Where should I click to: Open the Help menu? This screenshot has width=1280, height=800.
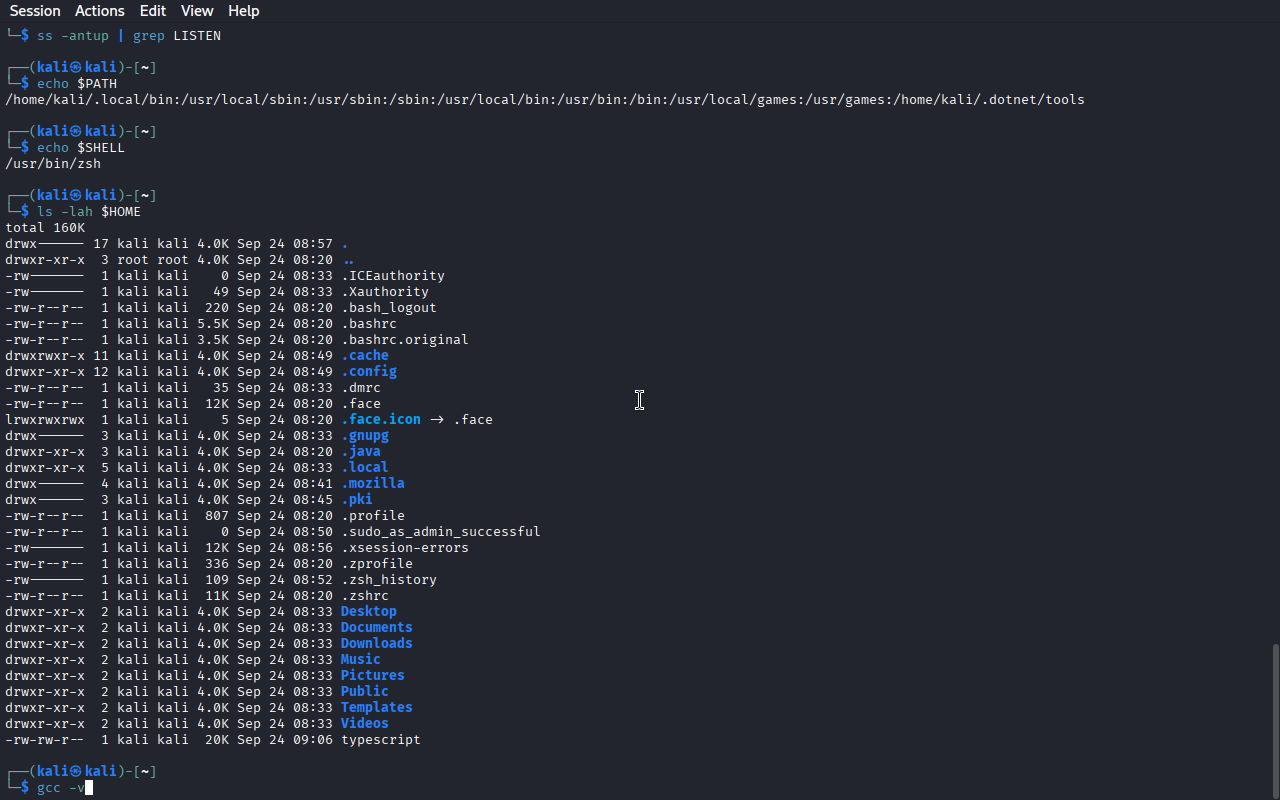click(x=243, y=11)
